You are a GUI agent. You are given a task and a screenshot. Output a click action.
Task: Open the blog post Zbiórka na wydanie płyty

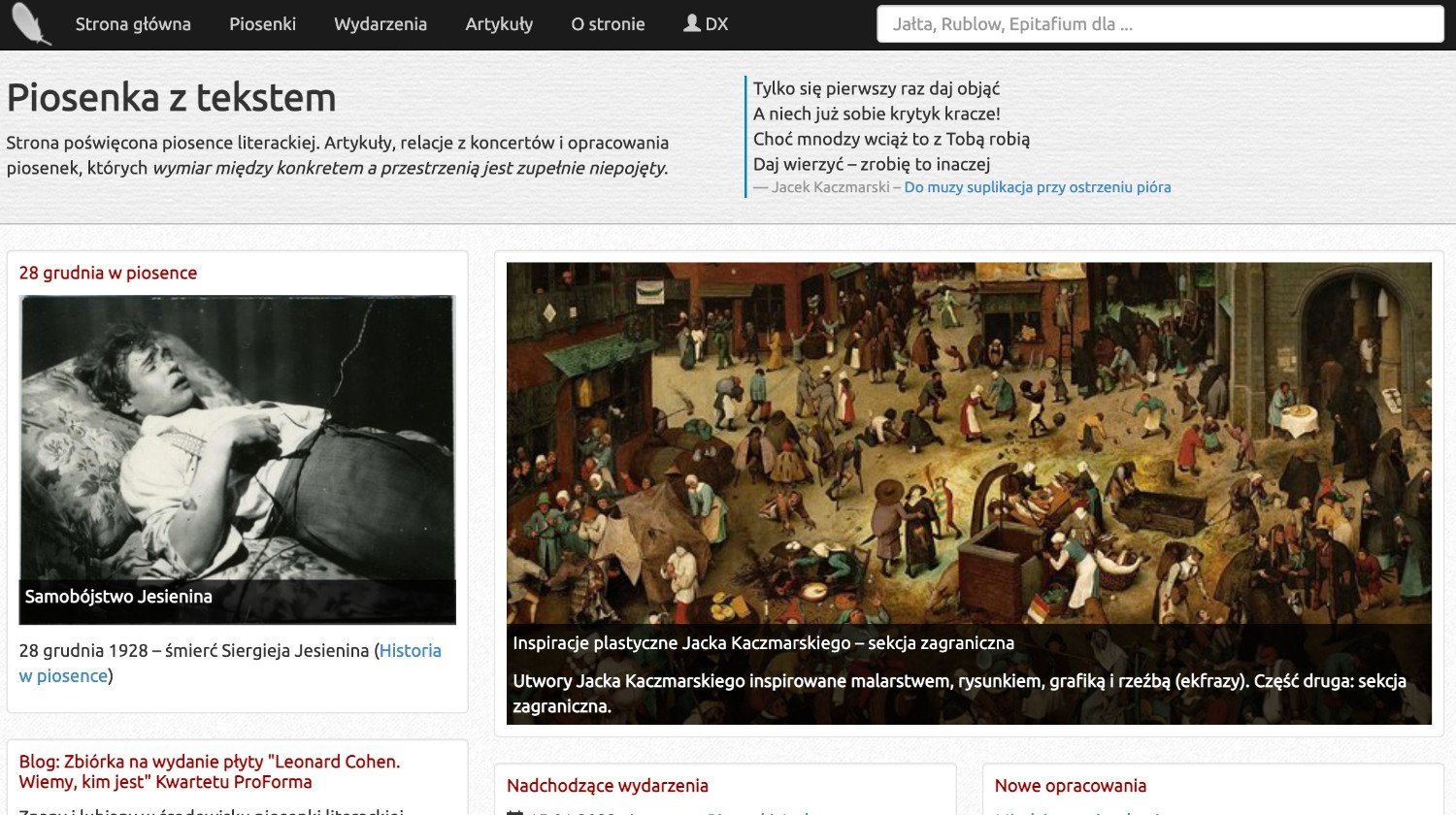click(210, 771)
